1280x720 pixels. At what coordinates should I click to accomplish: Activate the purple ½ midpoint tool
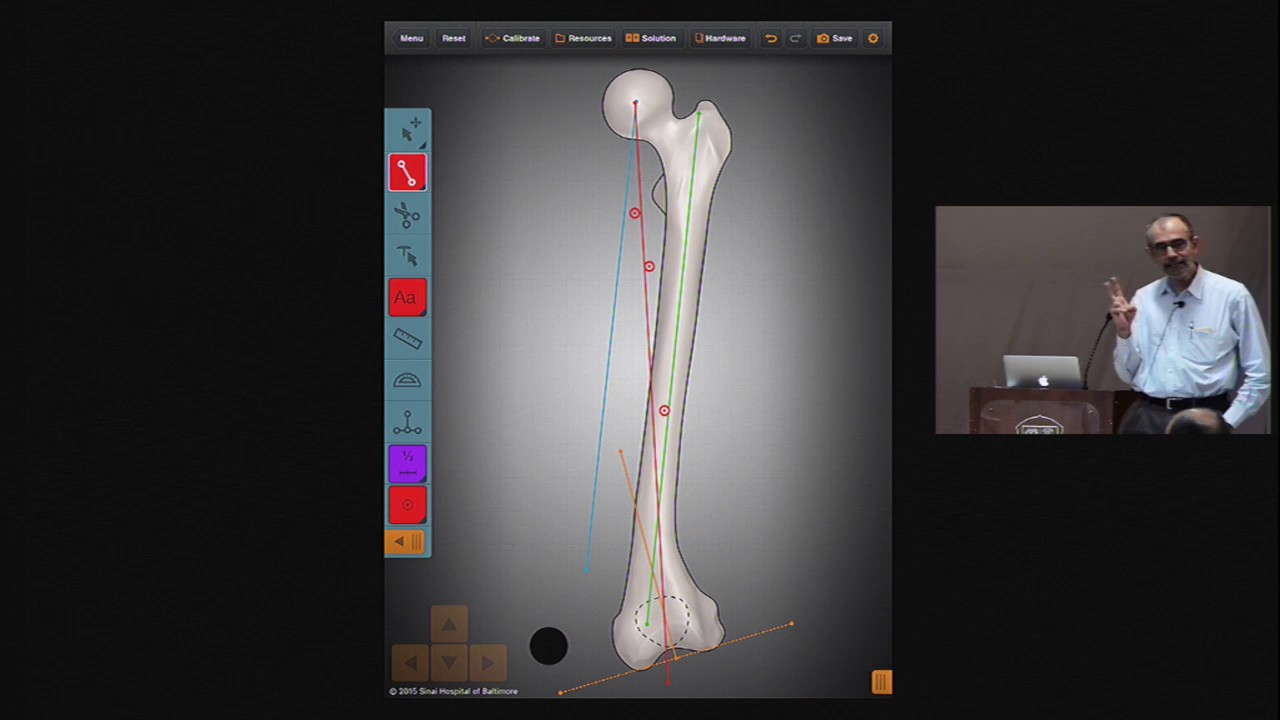(408, 463)
